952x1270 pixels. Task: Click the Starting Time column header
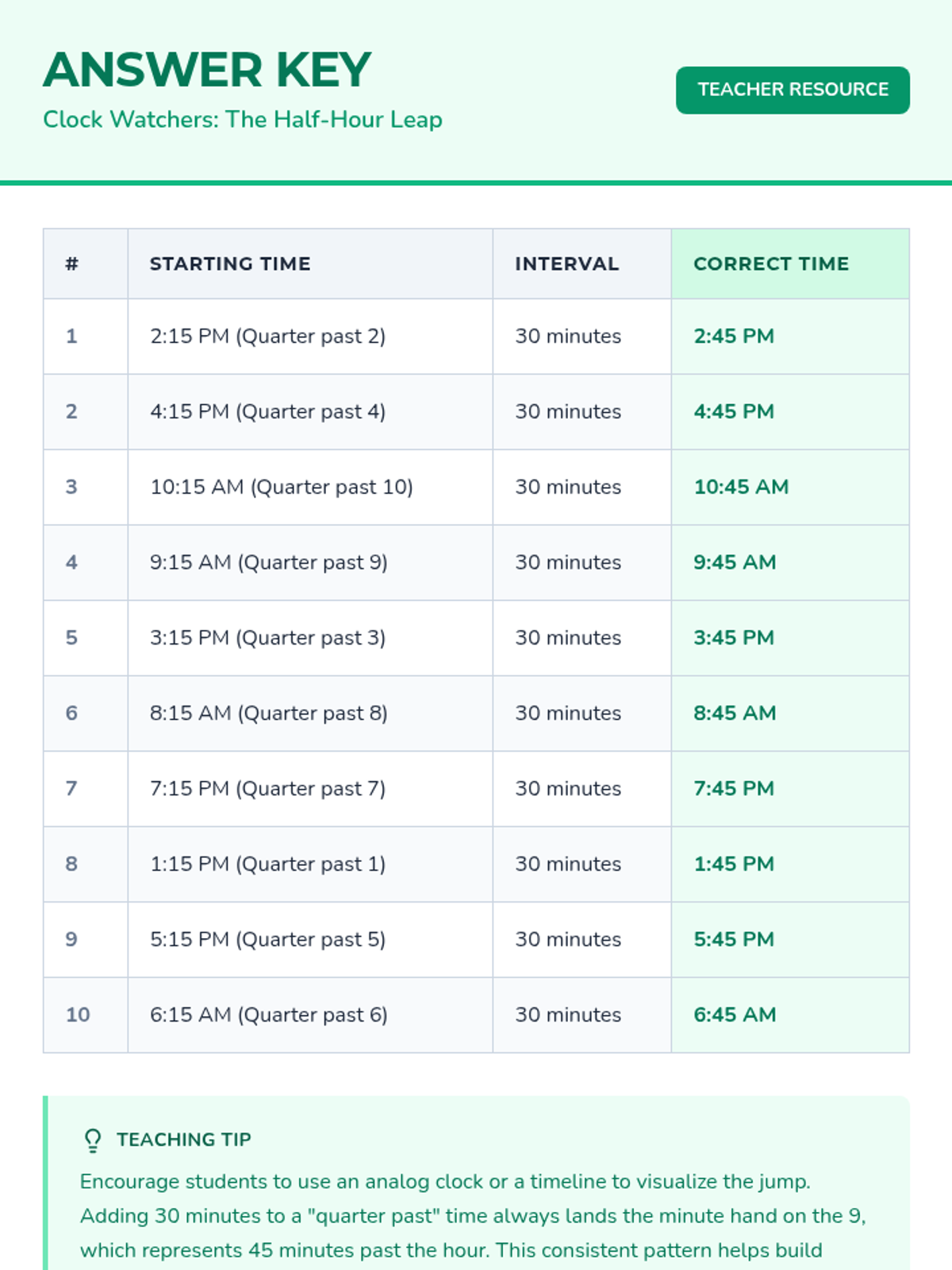tap(230, 264)
